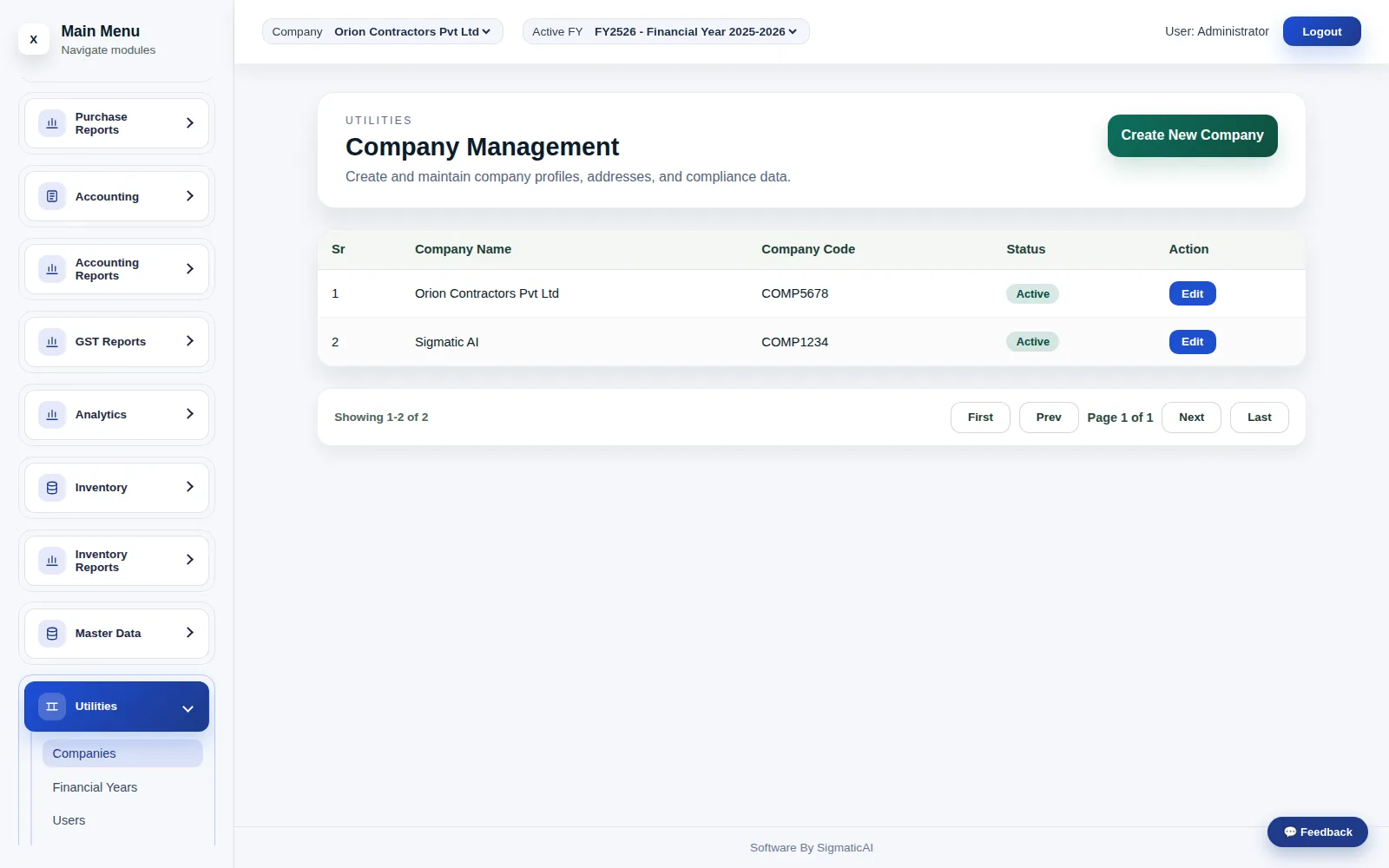Click the Analytics chart icon
1389x868 pixels.
[52, 415]
